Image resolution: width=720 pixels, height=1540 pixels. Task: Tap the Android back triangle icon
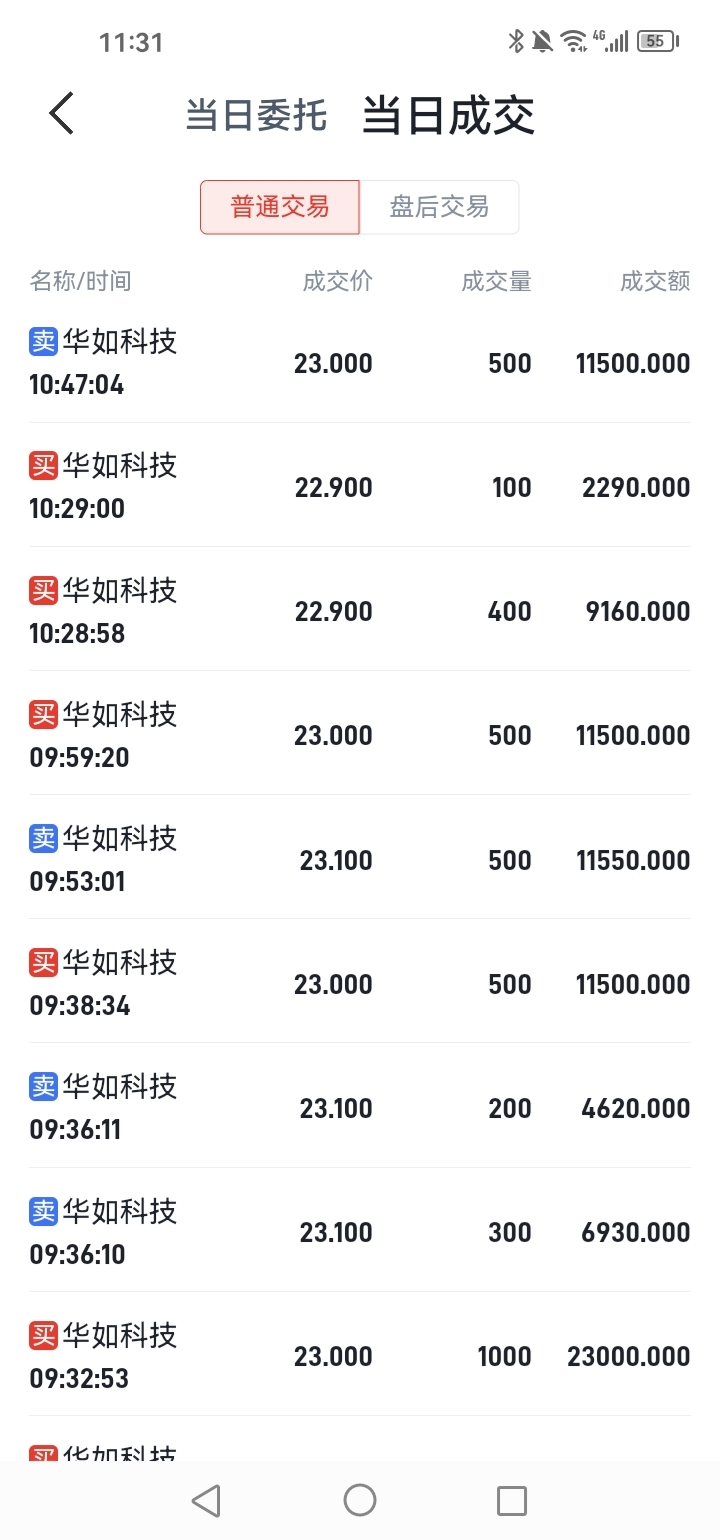pos(206,1500)
